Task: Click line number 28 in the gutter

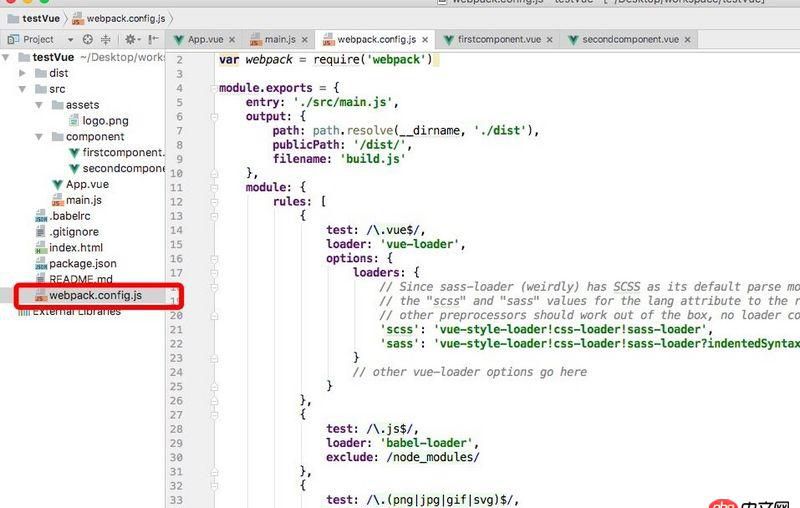Action: [x=176, y=429]
